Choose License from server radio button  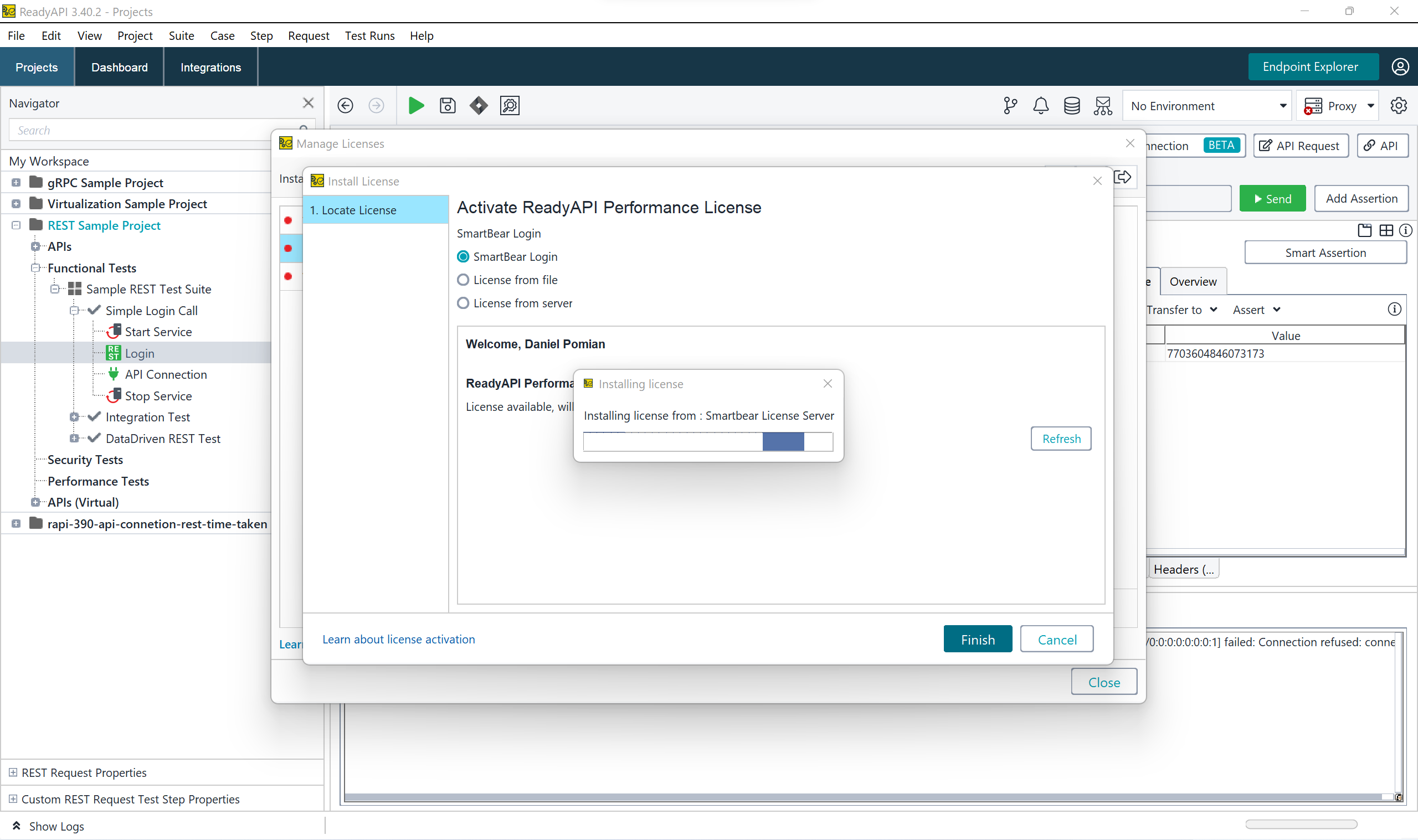(463, 303)
